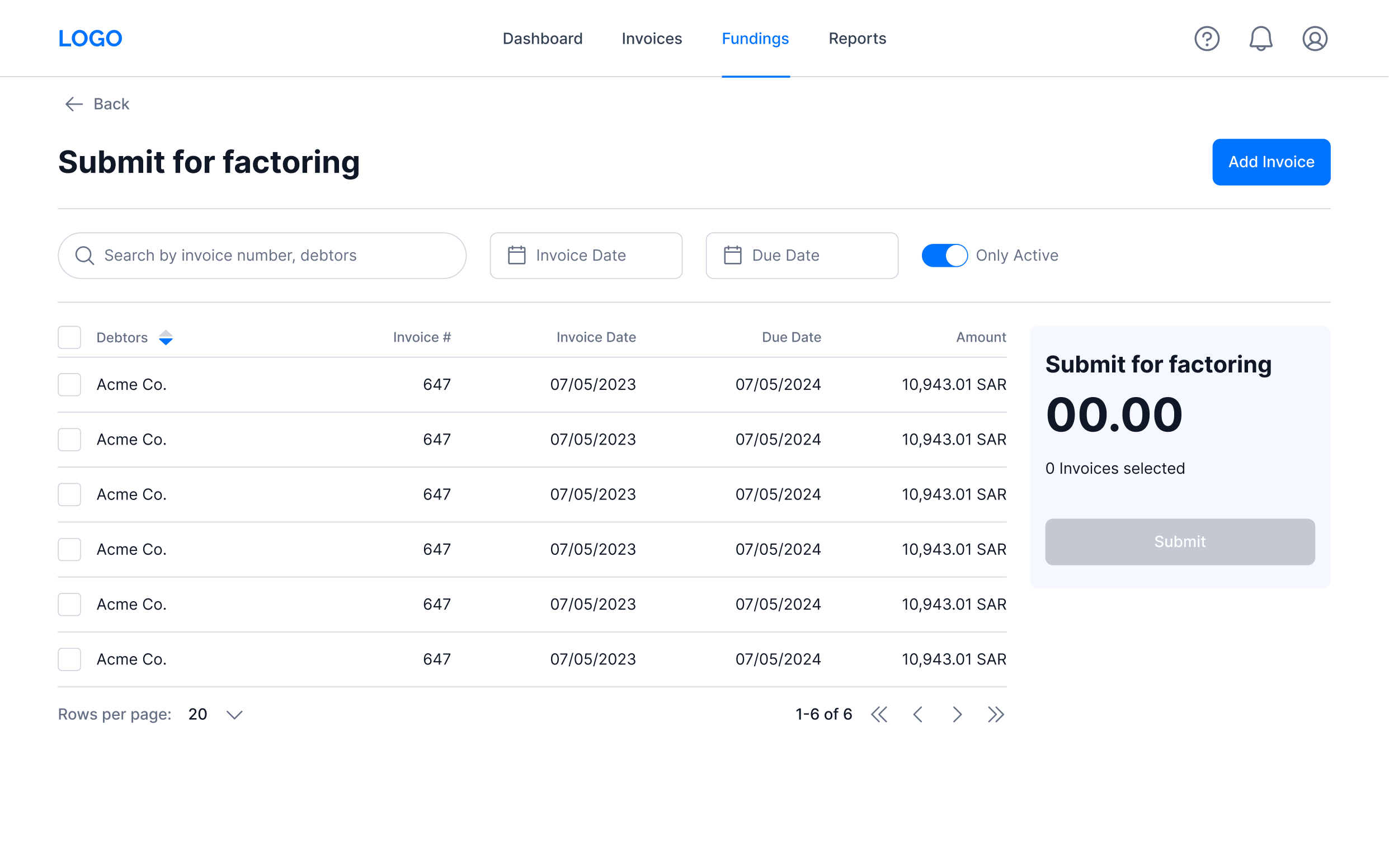
Task: Select the first Acme Co. invoice checkbox
Action: 69,384
